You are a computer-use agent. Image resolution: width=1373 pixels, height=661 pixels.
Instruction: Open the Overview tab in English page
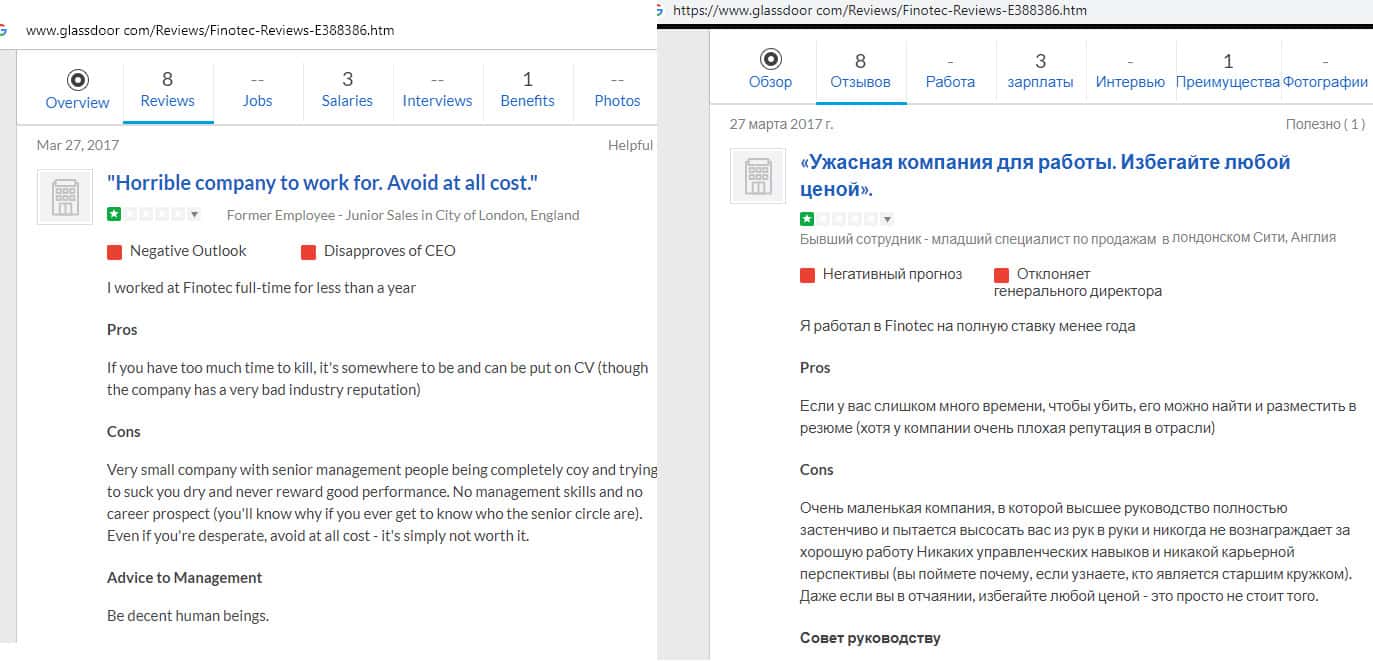77,90
